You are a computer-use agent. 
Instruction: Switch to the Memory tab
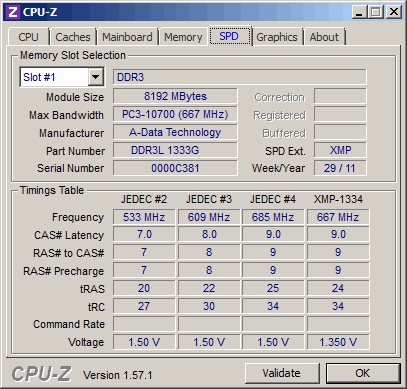pyautogui.click(x=183, y=37)
